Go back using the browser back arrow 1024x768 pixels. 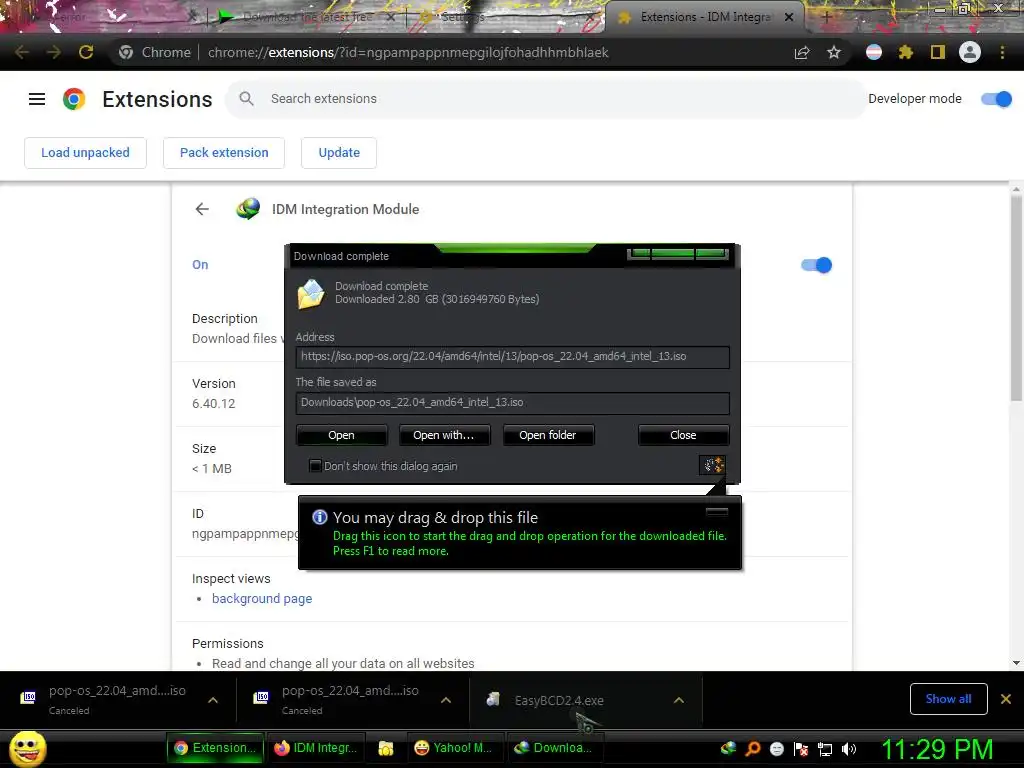click(x=22, y=52)
